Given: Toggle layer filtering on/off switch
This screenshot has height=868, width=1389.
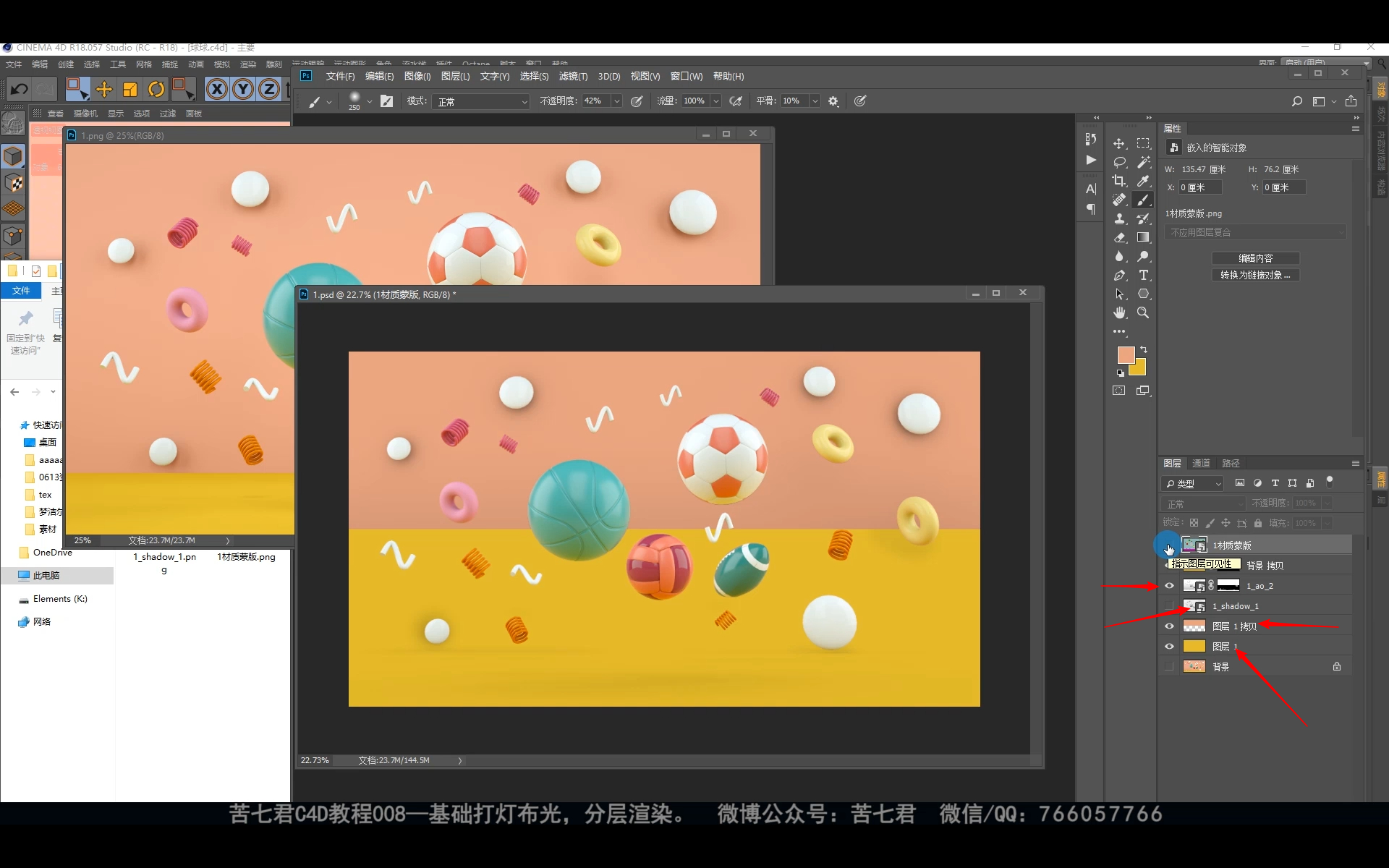Looking at the screenshot, I should tap(1329, 482).
